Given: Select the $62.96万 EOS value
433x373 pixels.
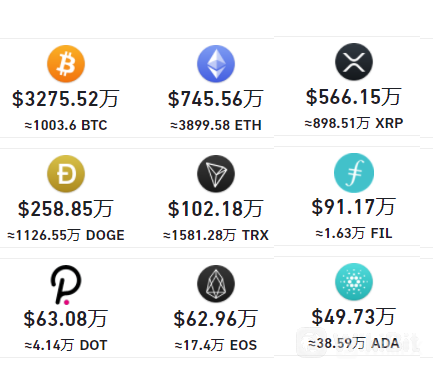Looking at the screenshot, I should coord(216,319).
